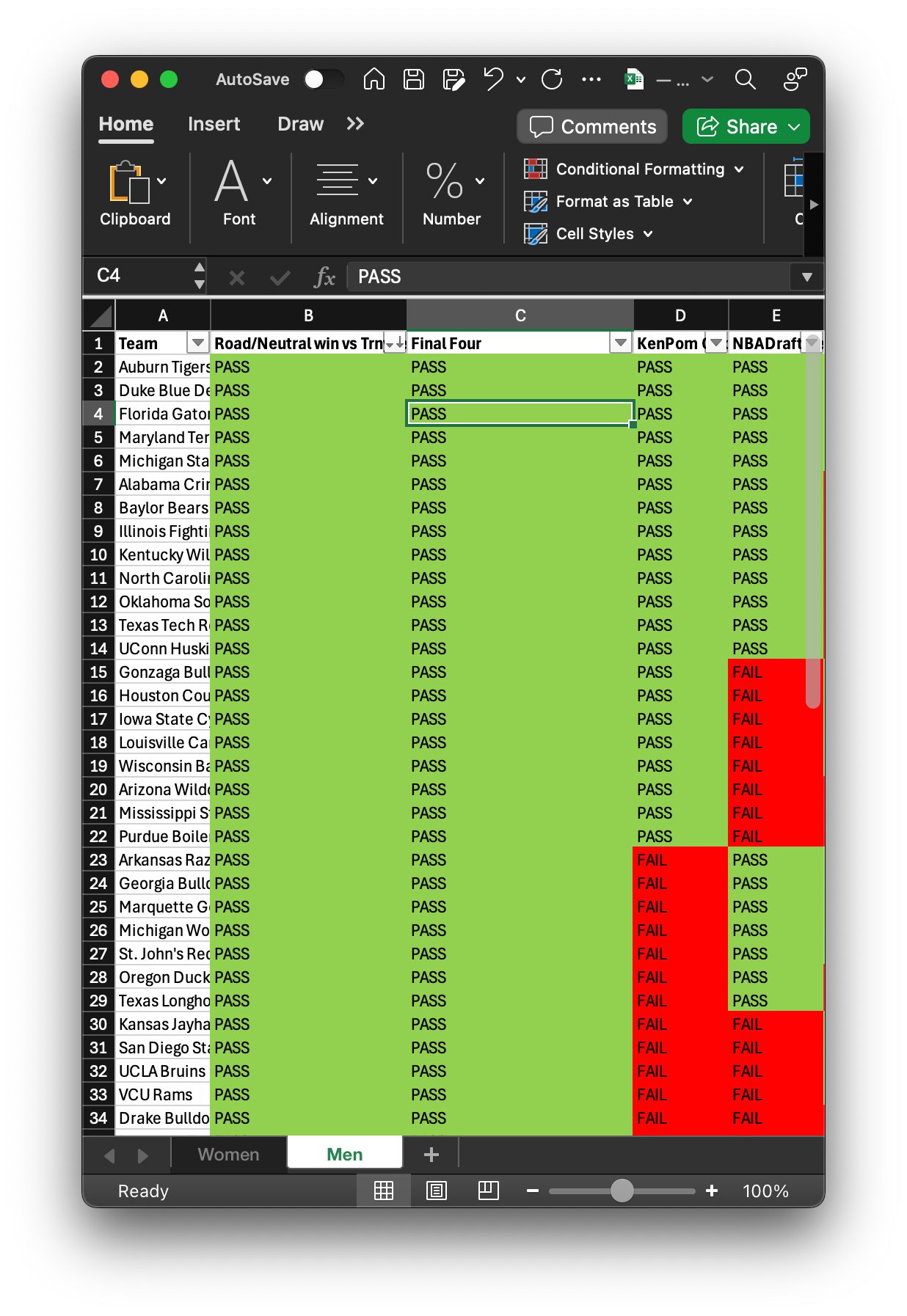Select the VCU Rams cell

[x=163, y=1094]
